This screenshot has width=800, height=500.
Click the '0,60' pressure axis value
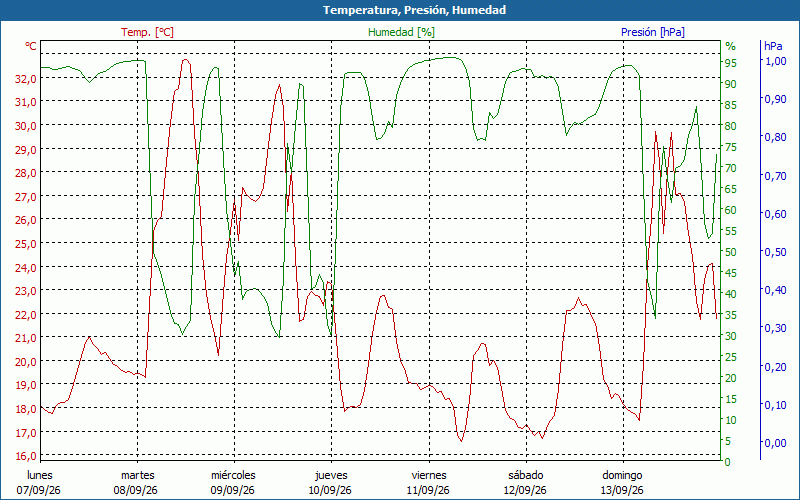[776, 214]
